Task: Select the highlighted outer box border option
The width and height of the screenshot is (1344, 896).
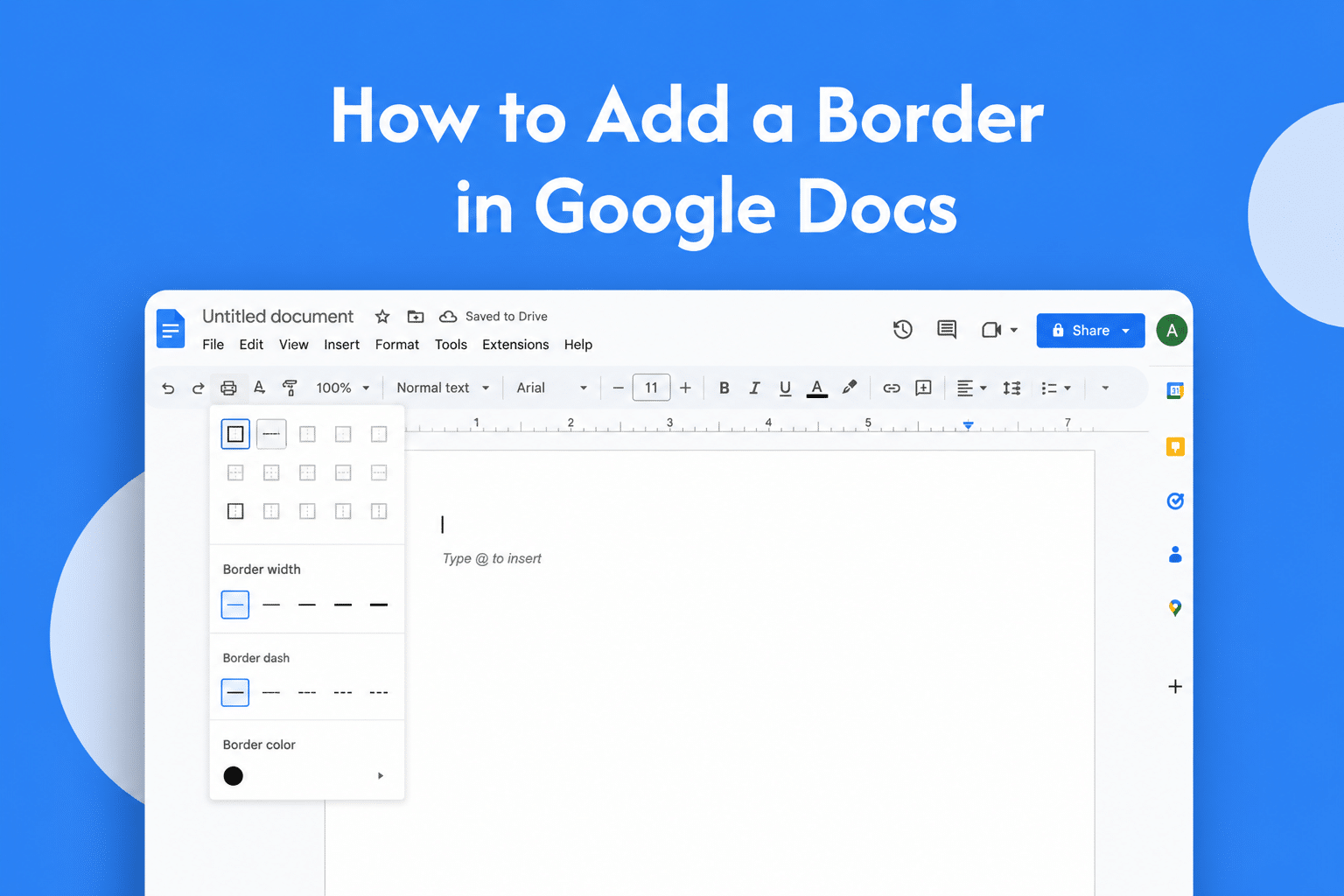Action: click(x=235, y=434)
